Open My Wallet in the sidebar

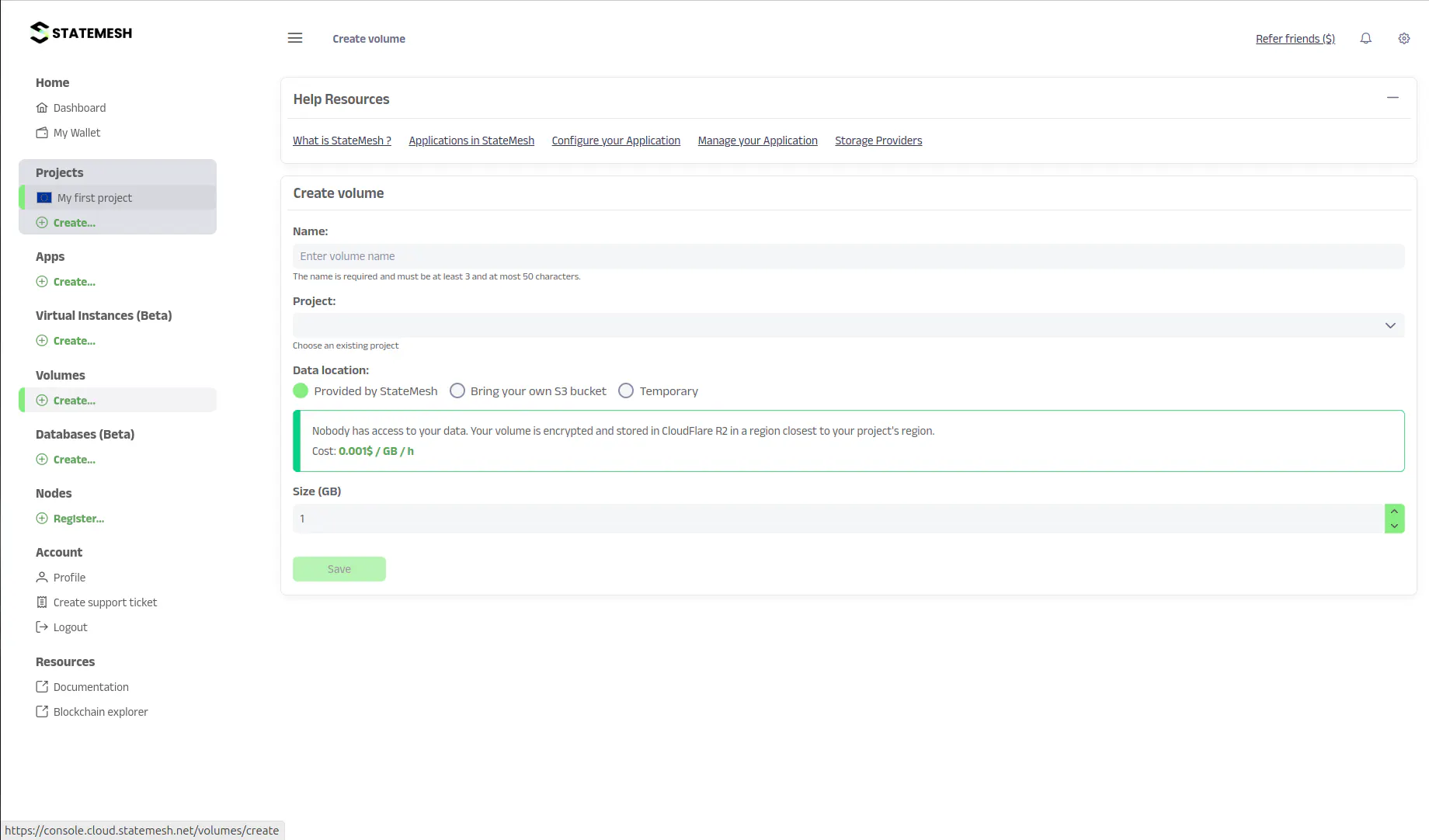click(x=77, y=133)
